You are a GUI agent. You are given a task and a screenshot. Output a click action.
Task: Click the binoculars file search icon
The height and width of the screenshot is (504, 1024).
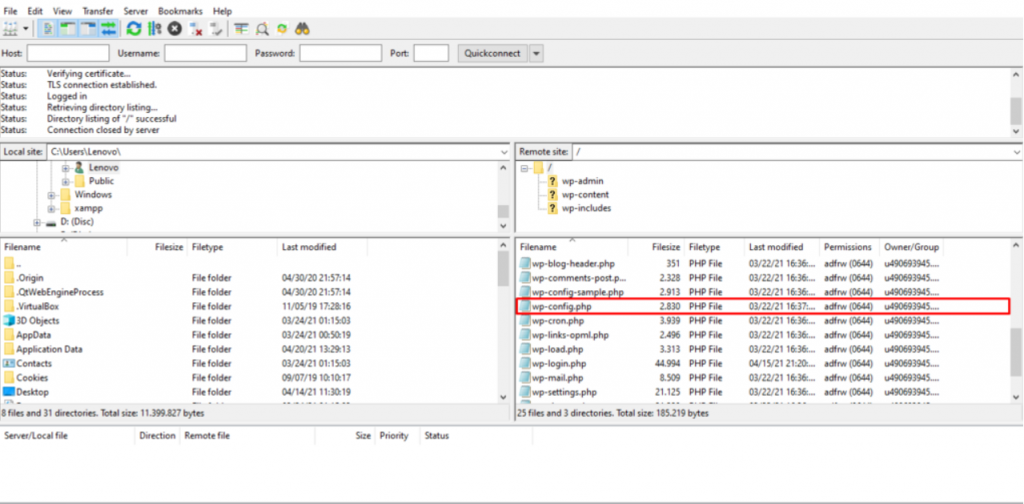coord(303,29)
